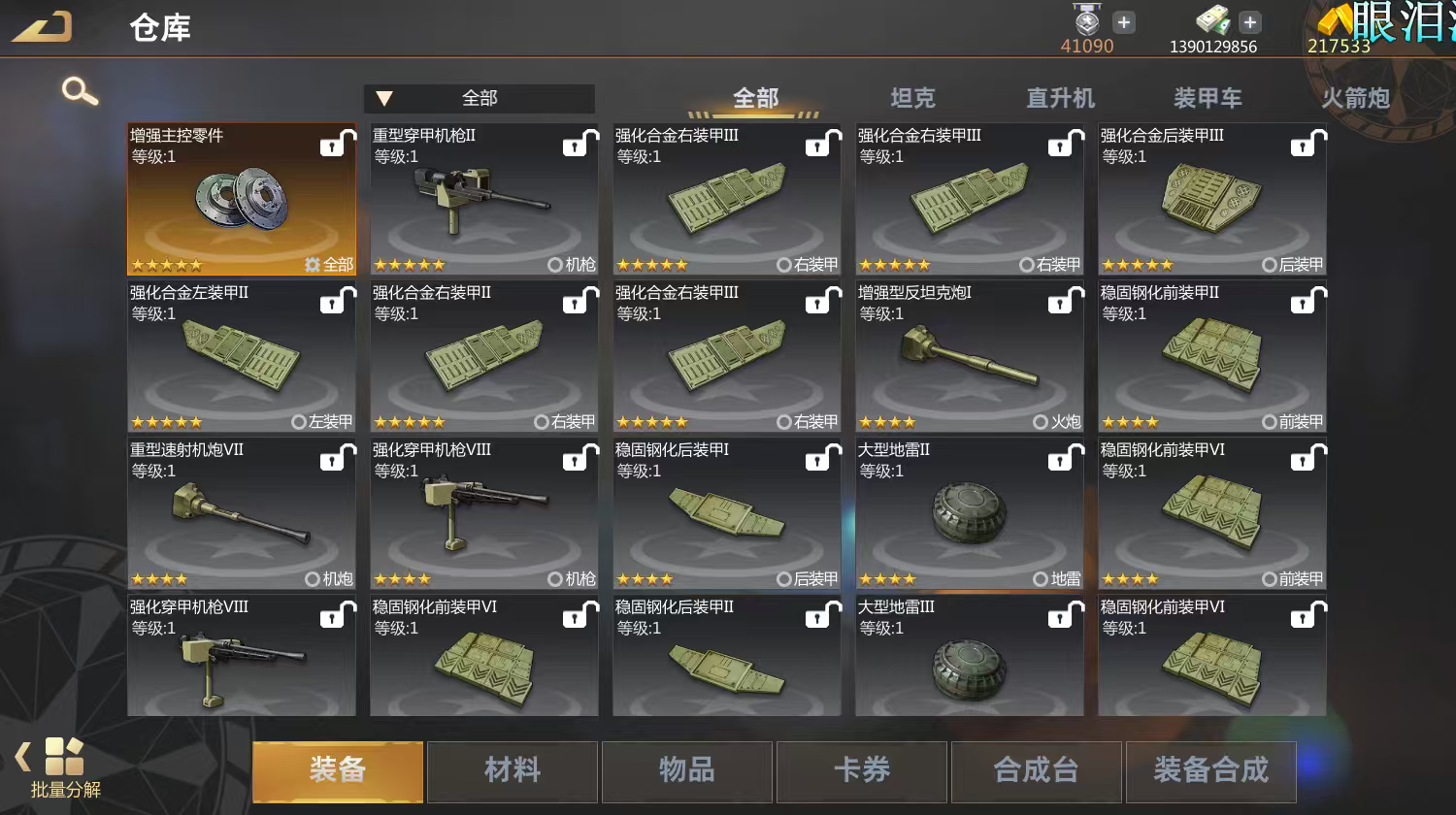Select the 增强型反坦克炮I cannon item
1456x815 pixels.
pos(970,356)
